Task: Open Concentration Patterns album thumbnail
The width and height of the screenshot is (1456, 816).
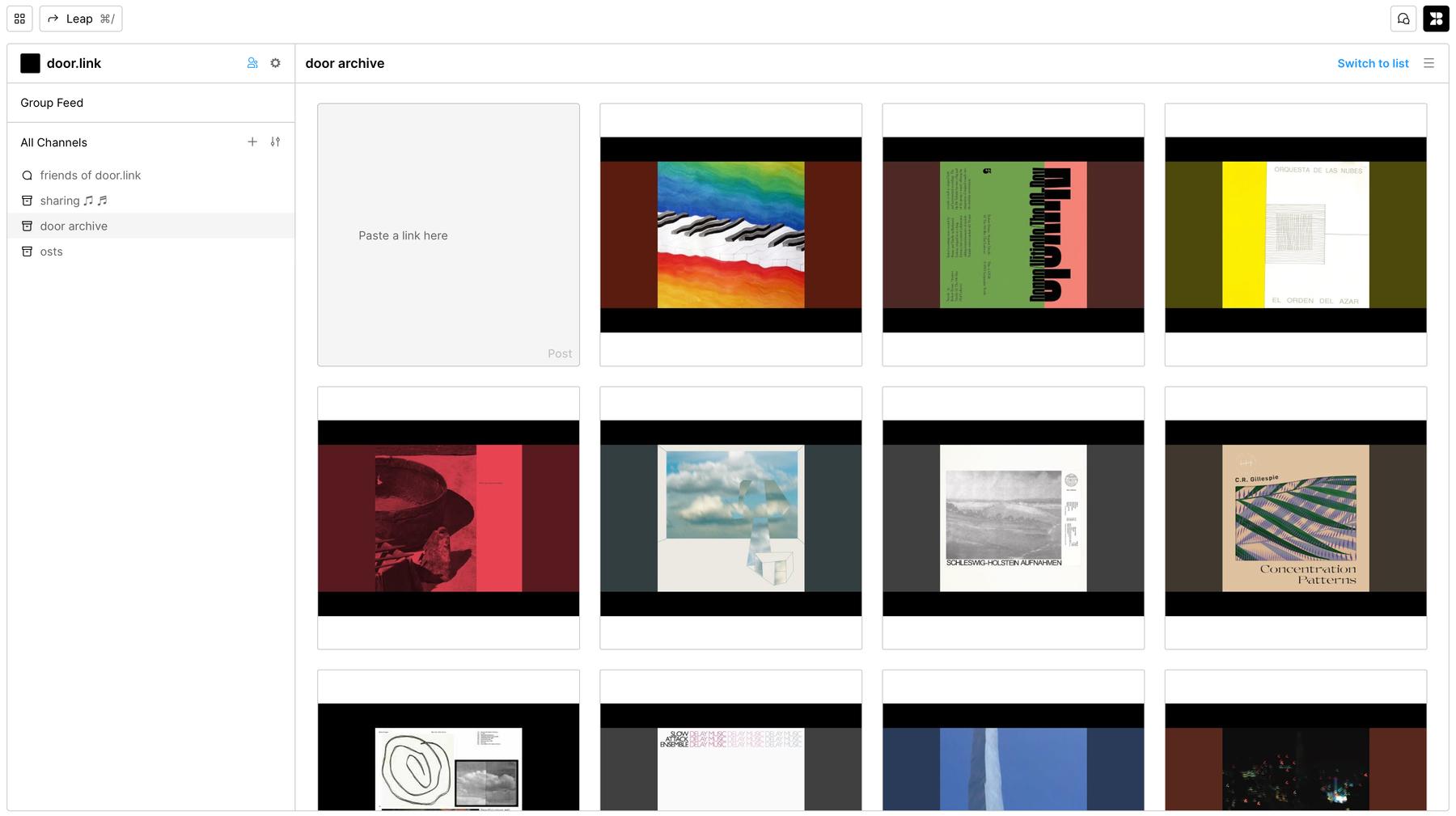Action: [1296, 518]
